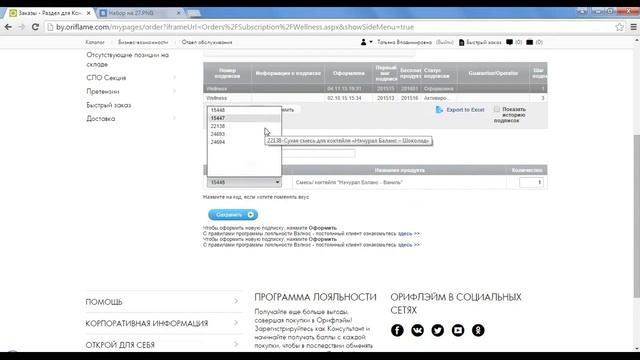Click the quantity input field
This screenshot has height=360, width=640.
pyautogui.click(x=531, y=182)
